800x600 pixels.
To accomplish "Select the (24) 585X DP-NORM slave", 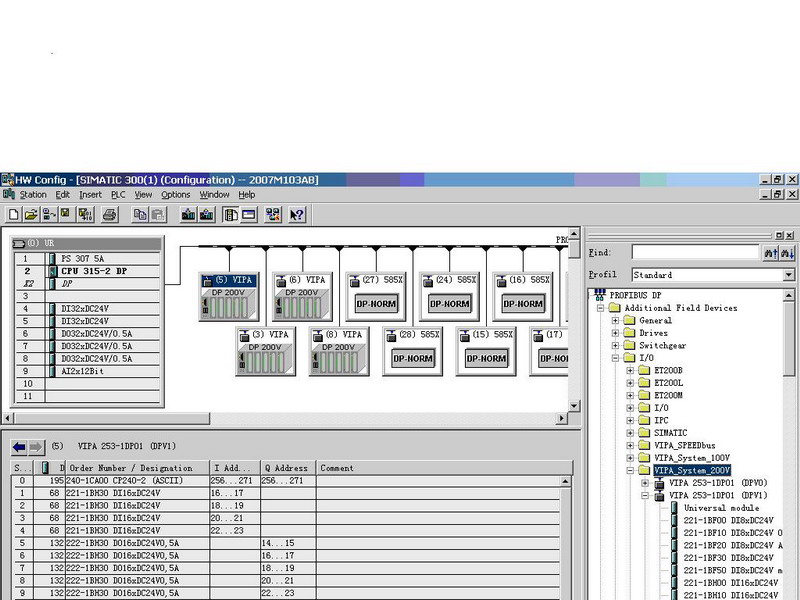I will pyautogui.click(x=449, y=296).
